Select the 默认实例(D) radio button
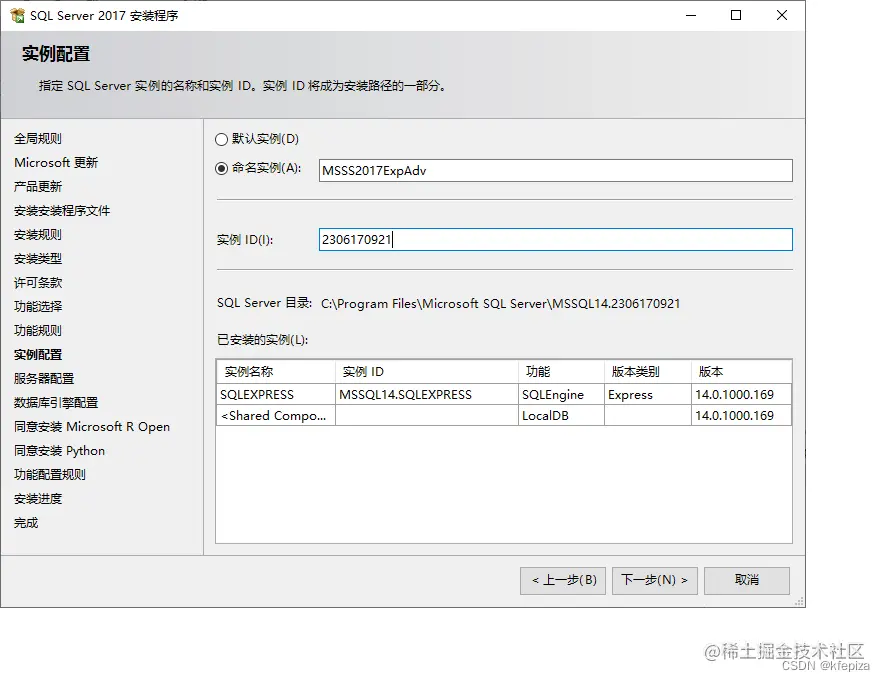The image size is (885, 682). point(221,139)
